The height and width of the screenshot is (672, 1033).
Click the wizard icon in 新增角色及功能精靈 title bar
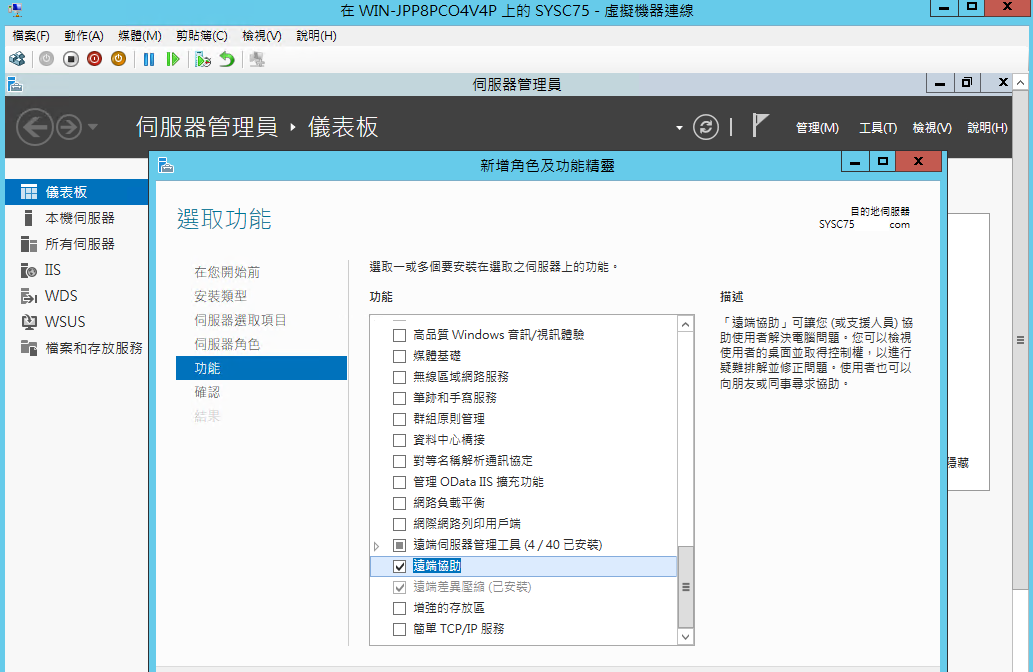click(166, 165)
